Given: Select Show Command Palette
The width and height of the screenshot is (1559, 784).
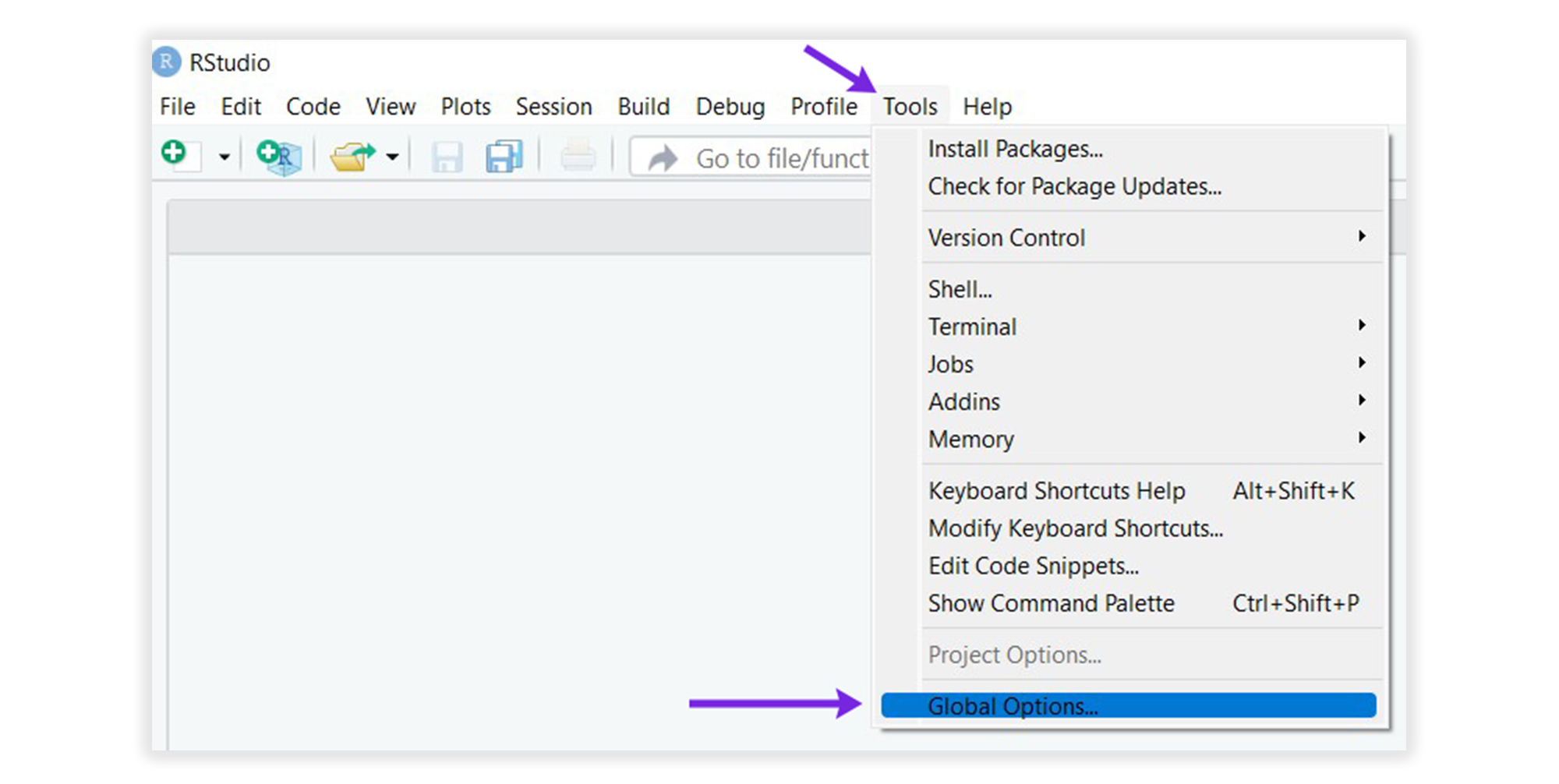Looking at the screenshot, I should tap(1129, 603).
